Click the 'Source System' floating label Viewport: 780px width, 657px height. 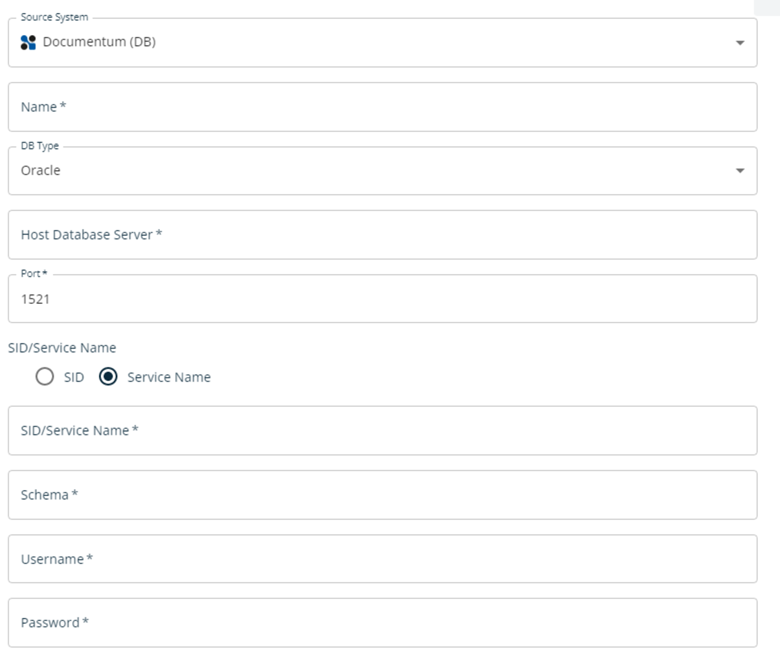[54, 18]
